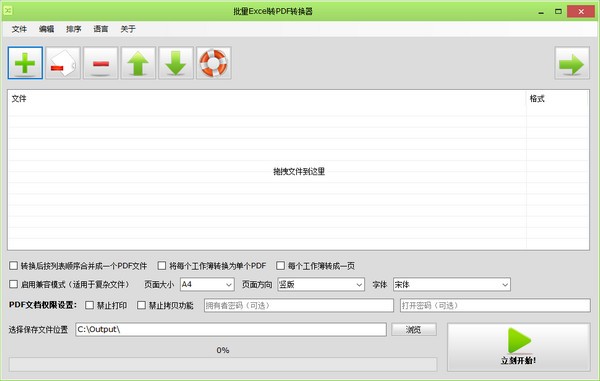Enable merging into one PDF file checkbox
This screenshot has width=600, height=381.
[x=13, y=265]
